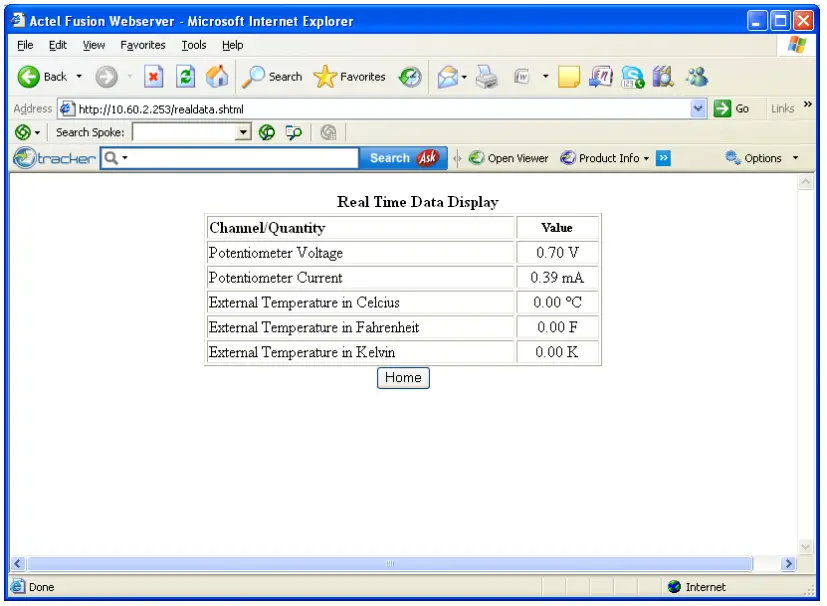This screenshot has height=606, width=827.
Task: Click the Home button below the table
Action: (403, 378)
